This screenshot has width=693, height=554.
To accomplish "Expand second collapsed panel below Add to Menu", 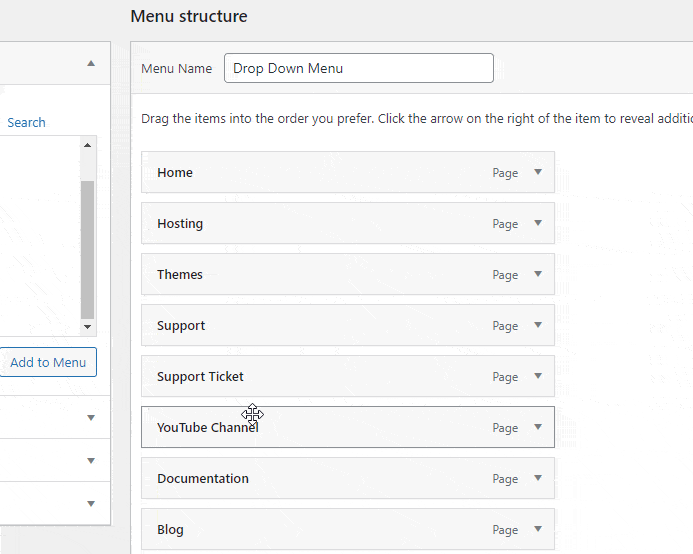I will pyautogui.click(x=91, y=460).
